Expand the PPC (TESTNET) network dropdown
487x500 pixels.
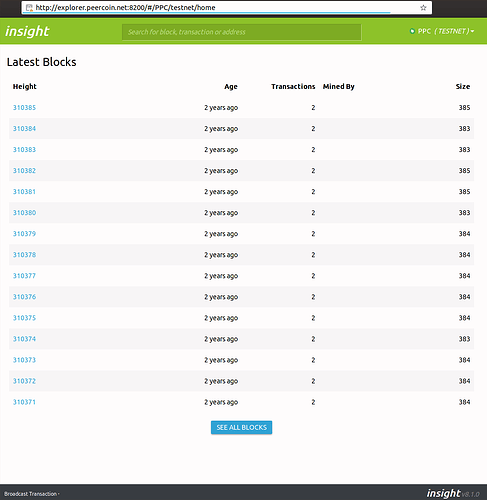[x=446, y=31]
